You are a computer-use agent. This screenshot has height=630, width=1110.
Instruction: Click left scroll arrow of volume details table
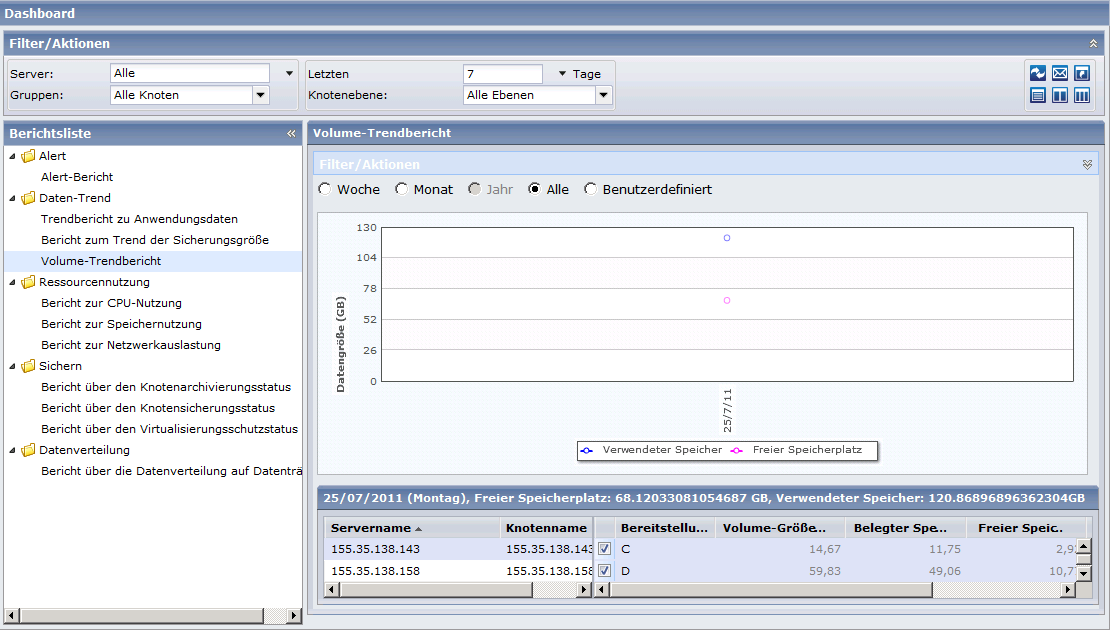pyautogui.click(x=604, y=590)
